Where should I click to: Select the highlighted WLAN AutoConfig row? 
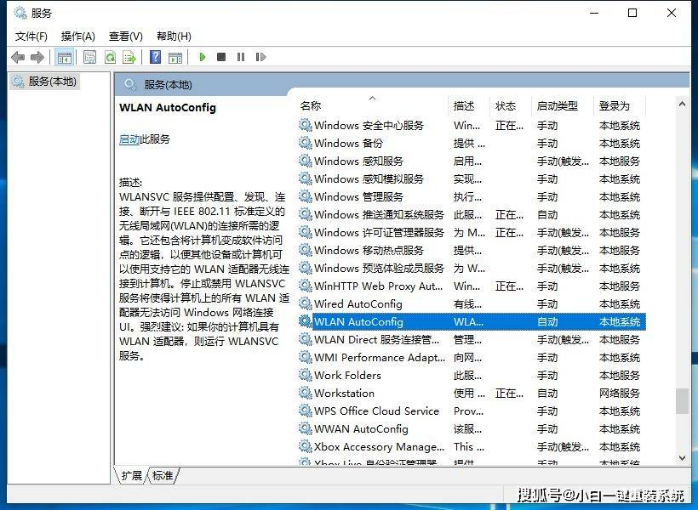click(471, 322)
